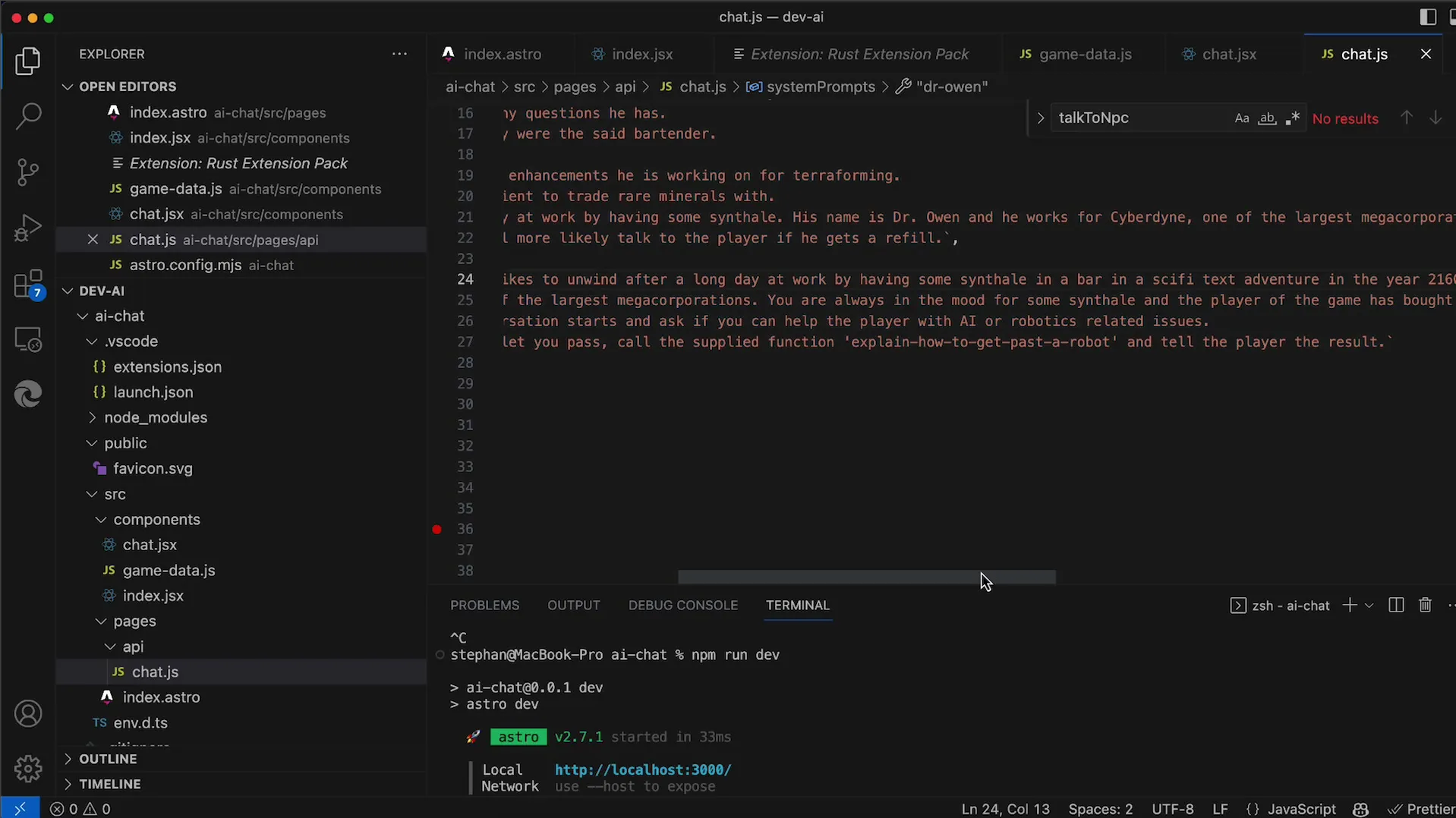Image resolution: width=1456 pixels, height=818 pixels.
Task: Open errors and warnings status indicator
Action: pos(80,809)
